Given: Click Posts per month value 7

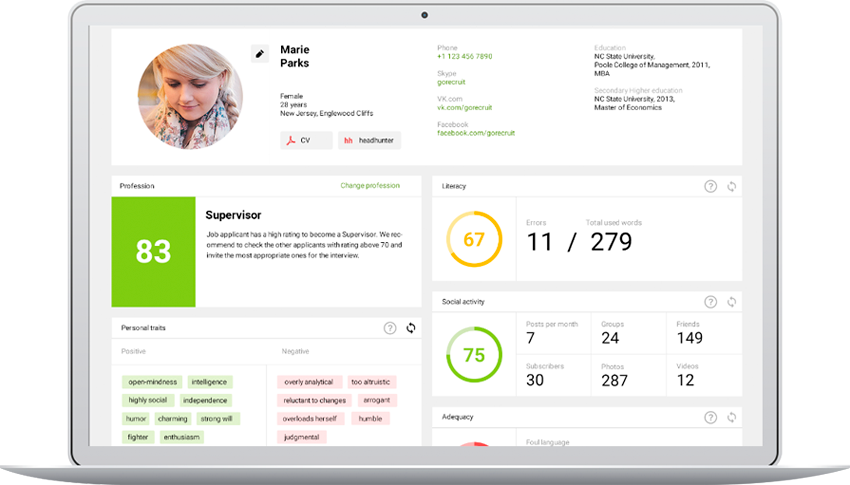Looking at the screenshot, I should coord(531,338).
